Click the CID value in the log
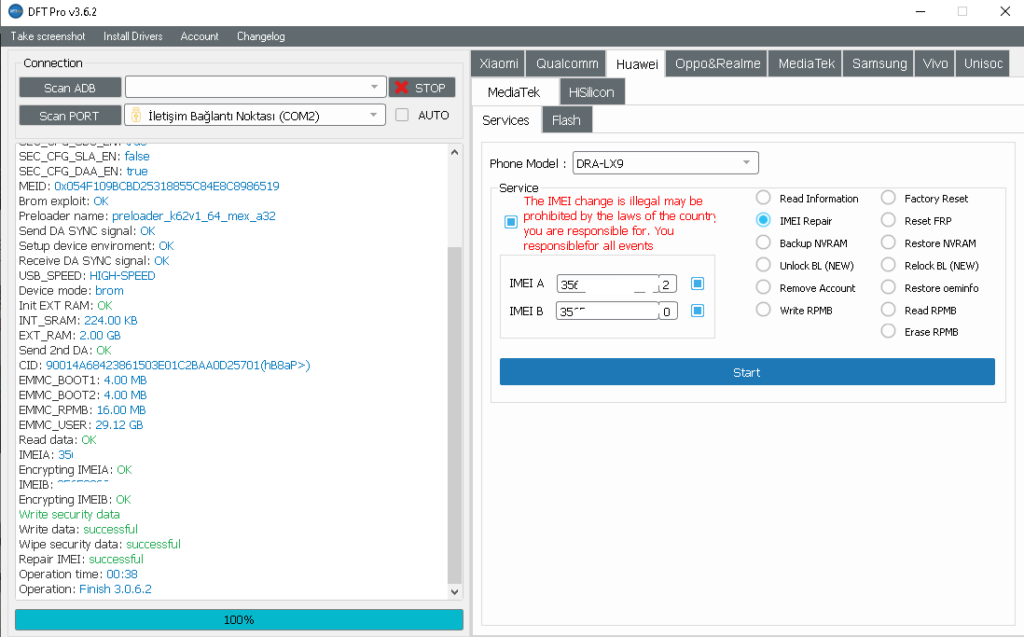Screen dimensions: 1024x637 (178, 365)
